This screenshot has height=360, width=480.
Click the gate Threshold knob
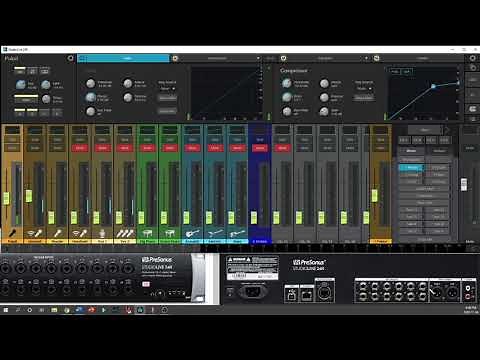[x=91, y=83]
